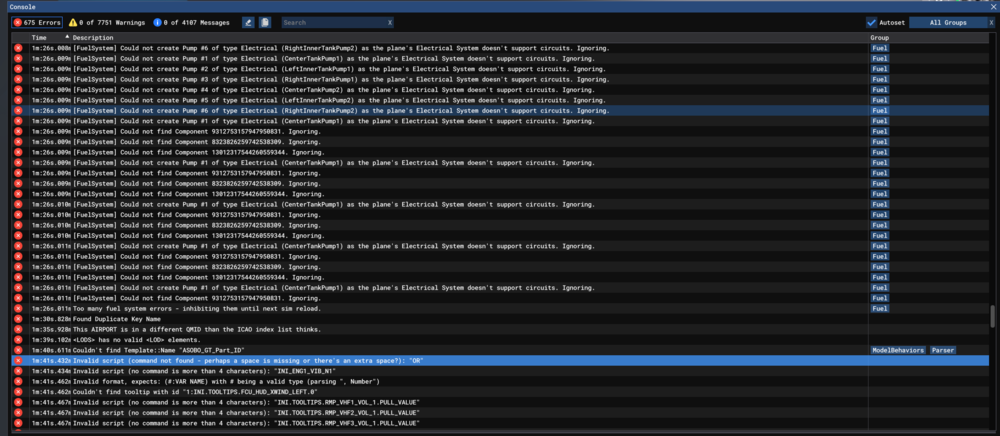Reset the All Groups filter with its X

click(991, 22)
